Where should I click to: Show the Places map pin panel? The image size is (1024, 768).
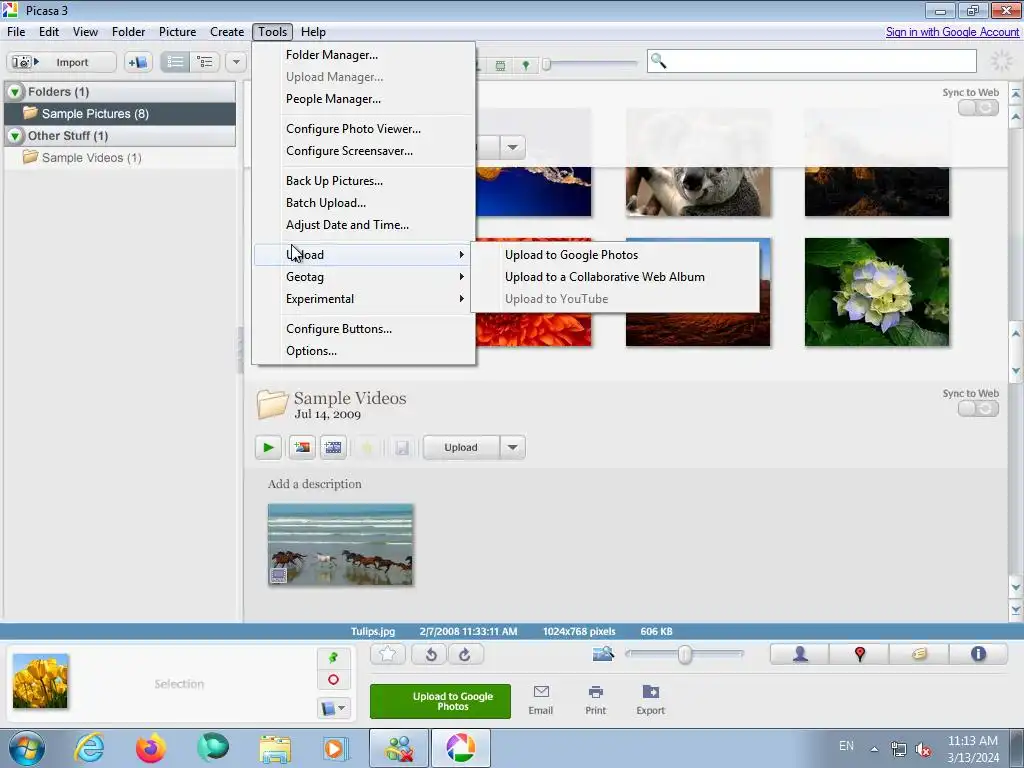pos(859,654)
